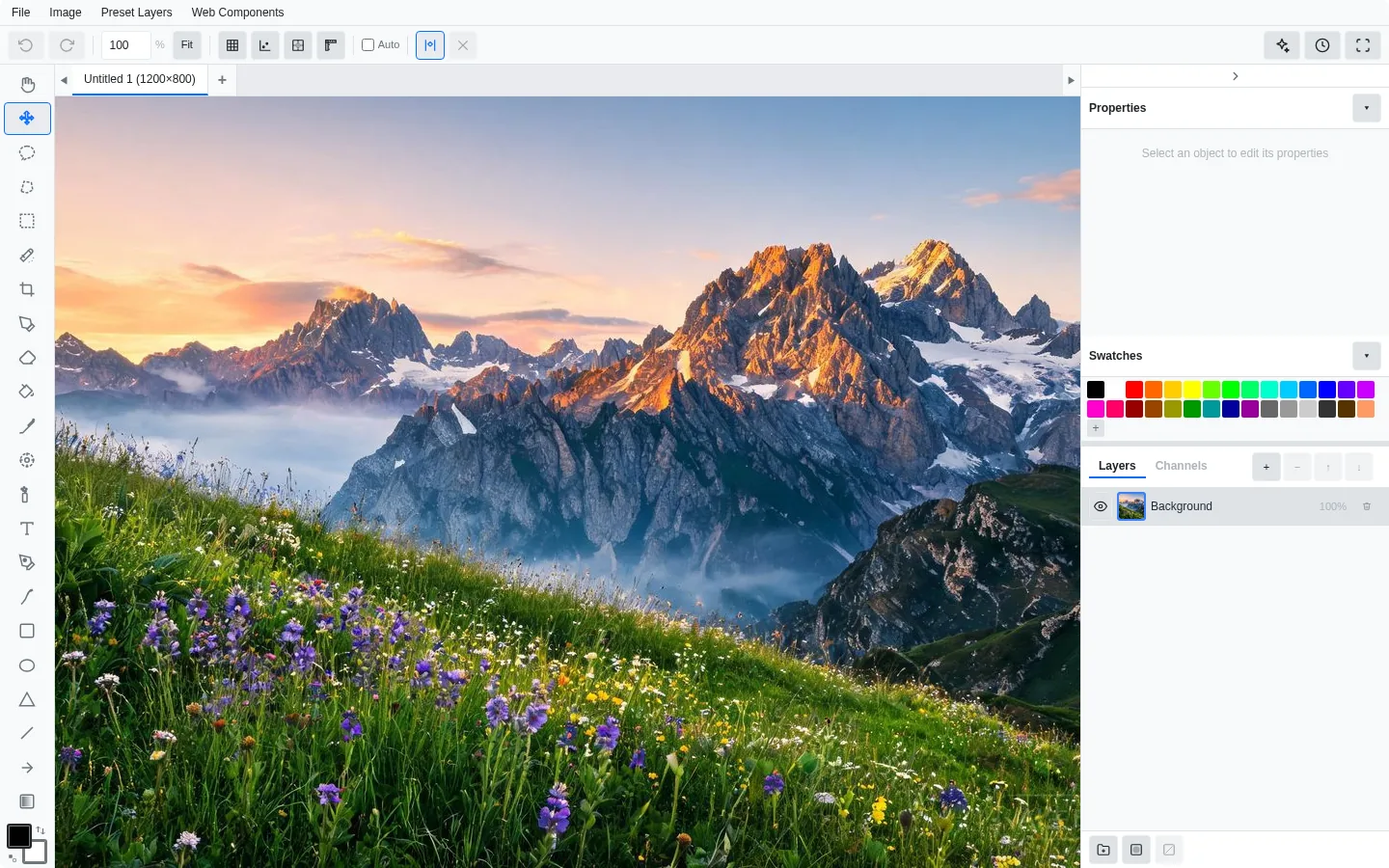Click the Redo button
1389x868 pixels.
[x=67, y=45]
